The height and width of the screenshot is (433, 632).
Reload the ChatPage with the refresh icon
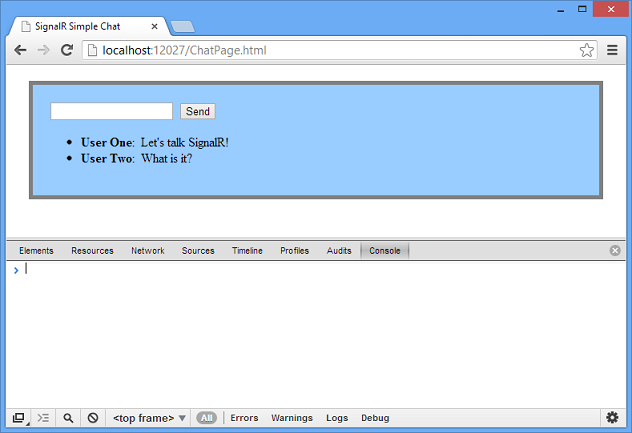(x=67, y=50)
